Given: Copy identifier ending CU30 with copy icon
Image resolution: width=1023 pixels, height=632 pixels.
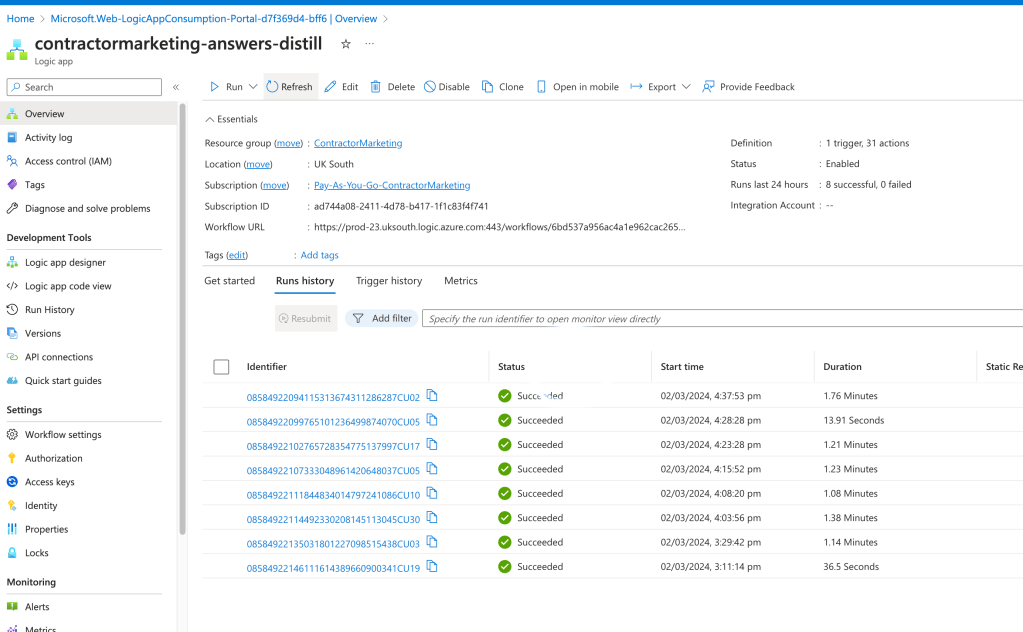Looking at the screenshot, I should 432,517.
